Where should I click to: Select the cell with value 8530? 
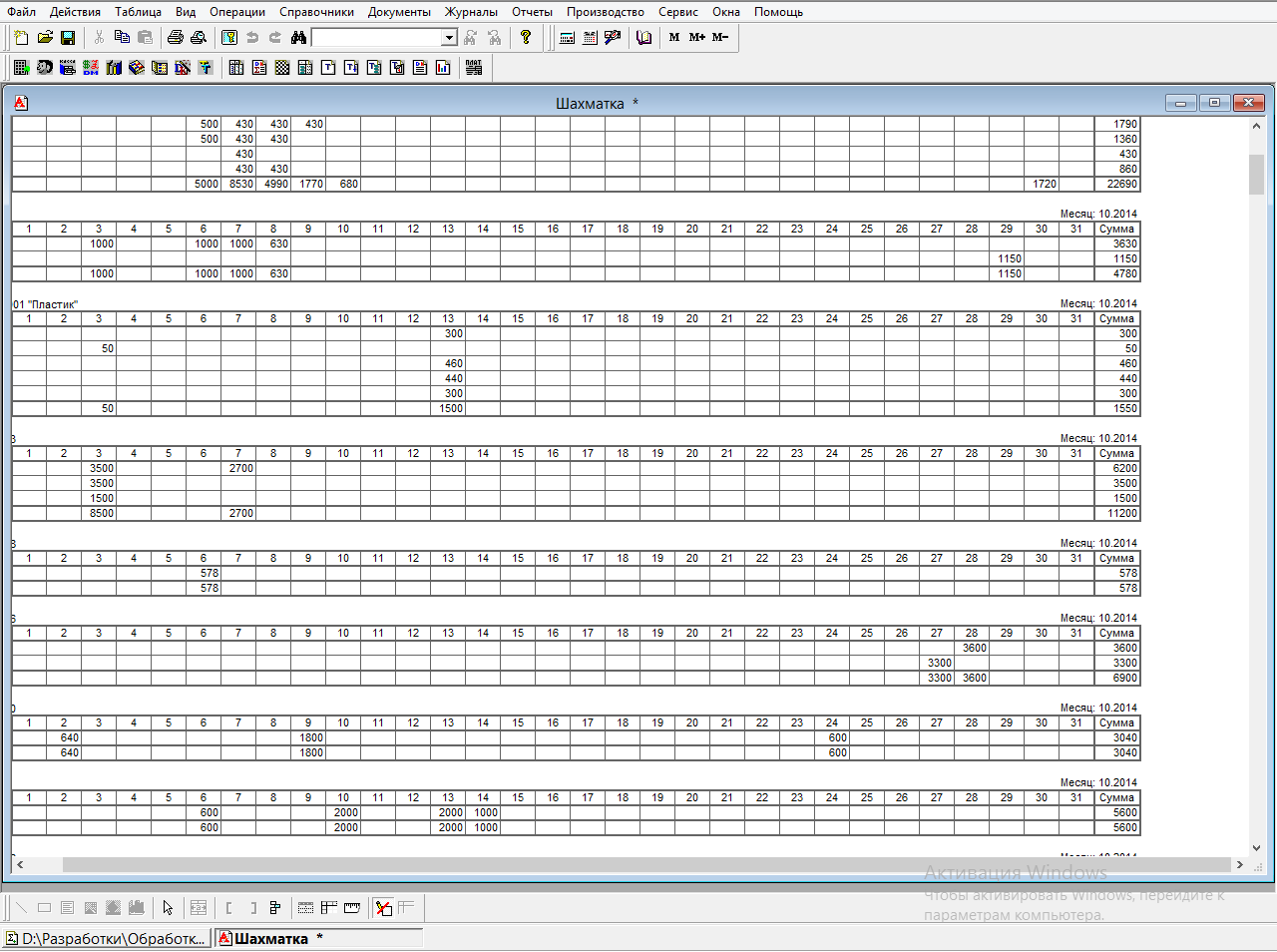(x=238, y=184)
